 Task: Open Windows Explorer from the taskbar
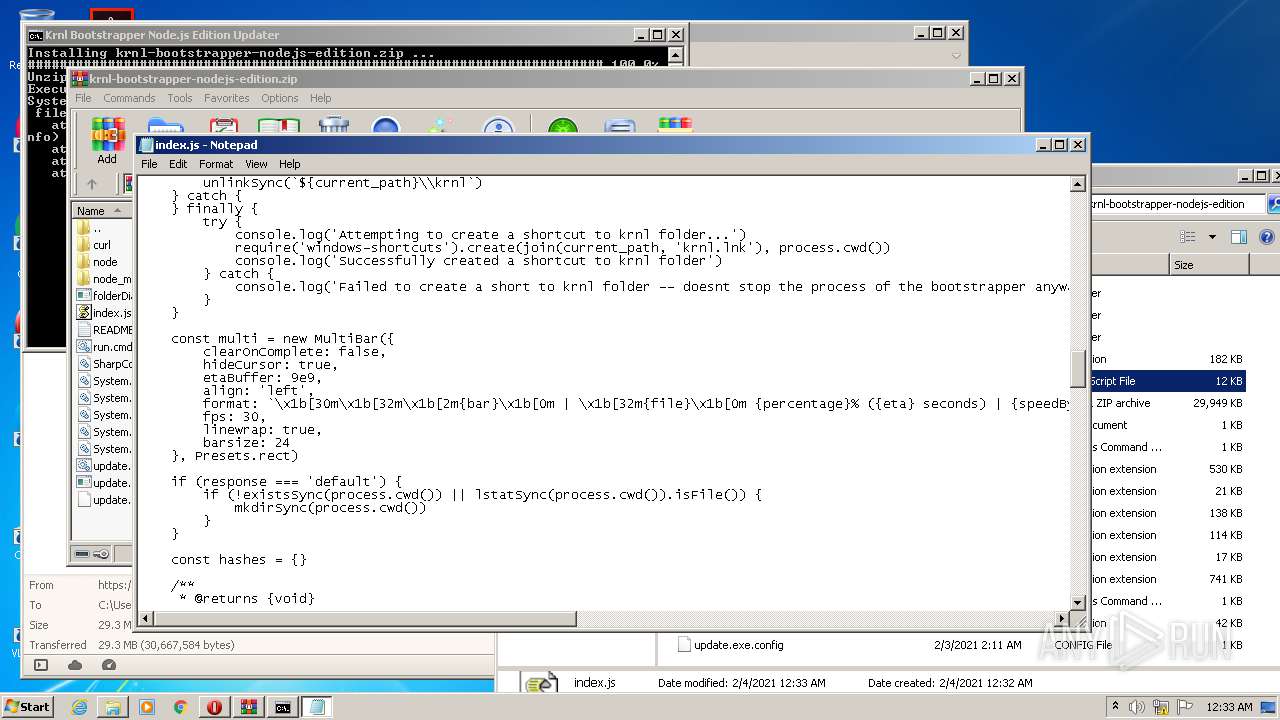(x=113, y=707)
